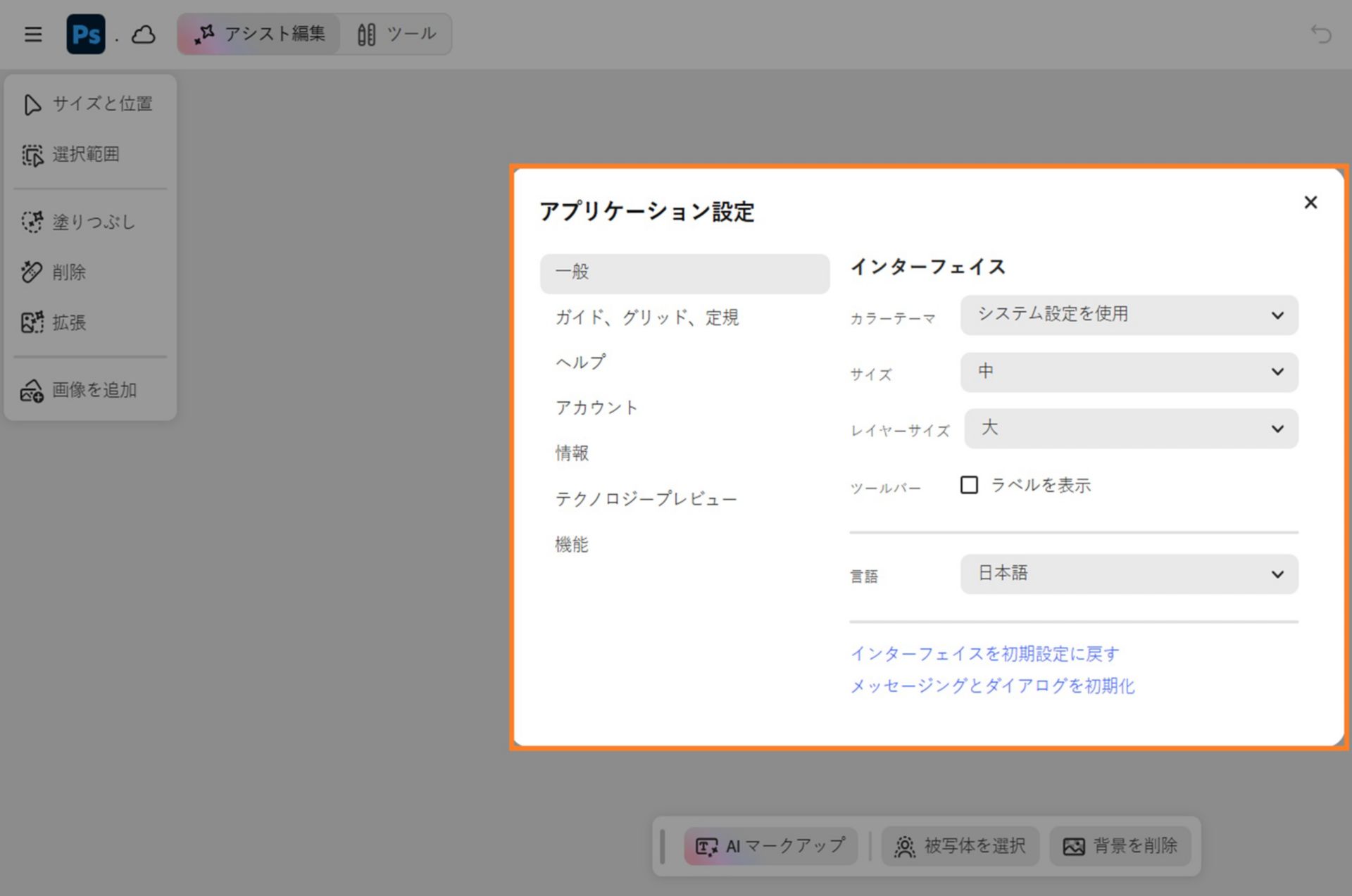Click the 背景を削除 button

[1120, 846]
